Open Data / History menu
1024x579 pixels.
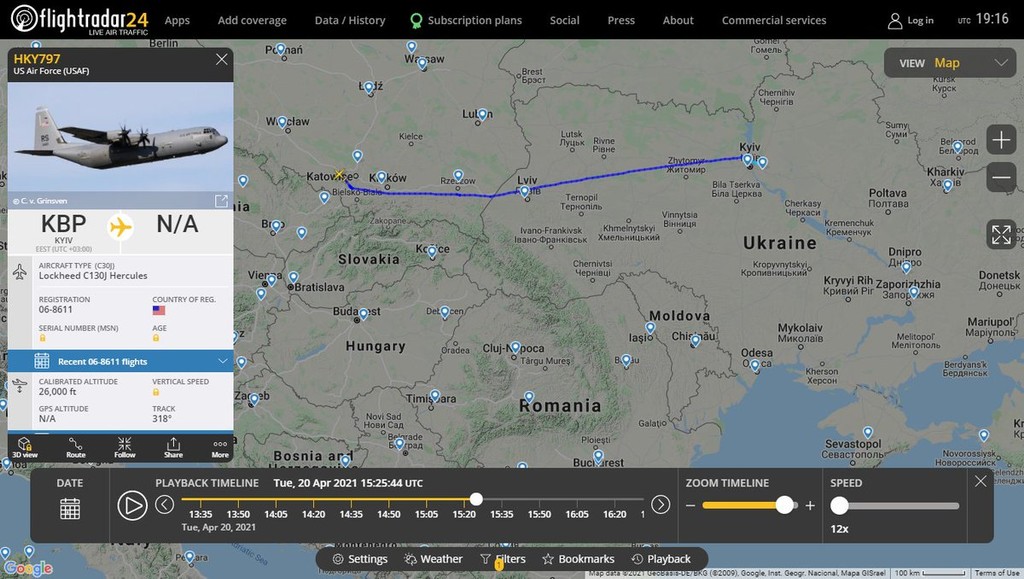pos(350,20)
